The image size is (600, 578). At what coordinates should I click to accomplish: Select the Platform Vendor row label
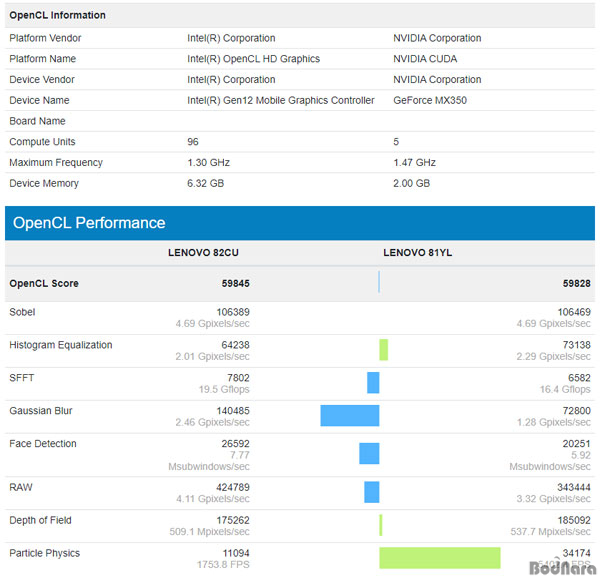[x=45, y=38]
